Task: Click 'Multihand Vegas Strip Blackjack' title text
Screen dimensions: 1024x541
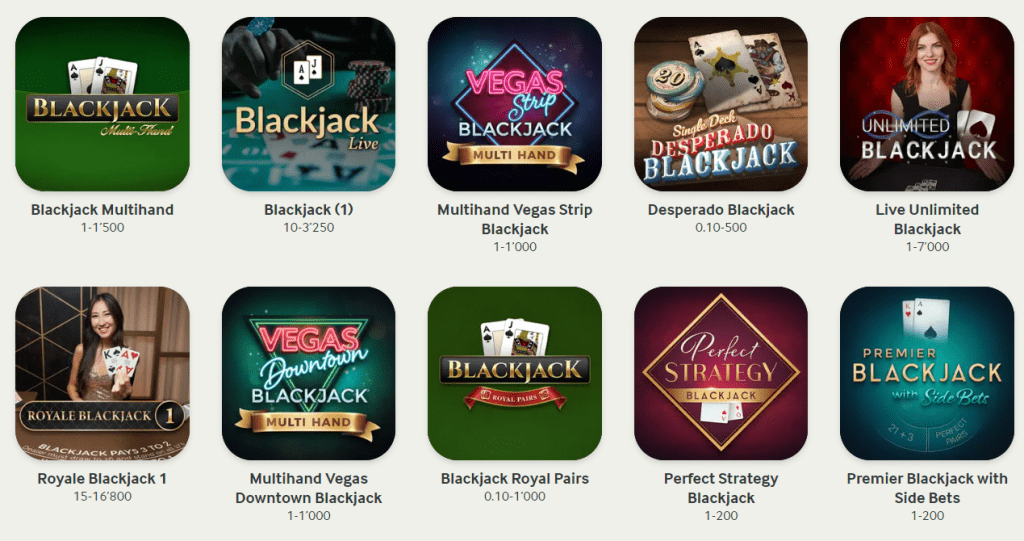Action: [515, 220]
